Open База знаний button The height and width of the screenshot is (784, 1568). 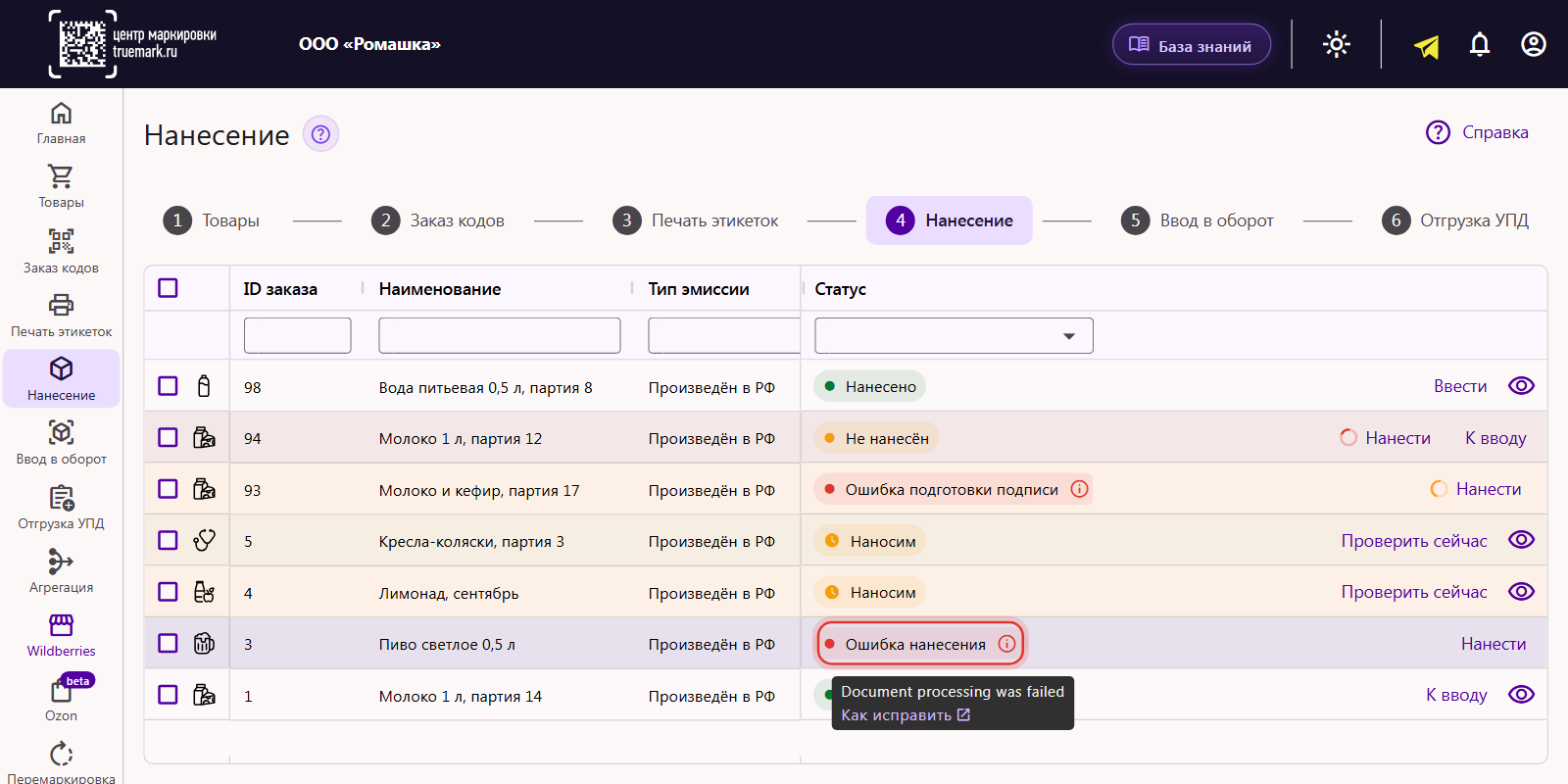click(1192, 45)
